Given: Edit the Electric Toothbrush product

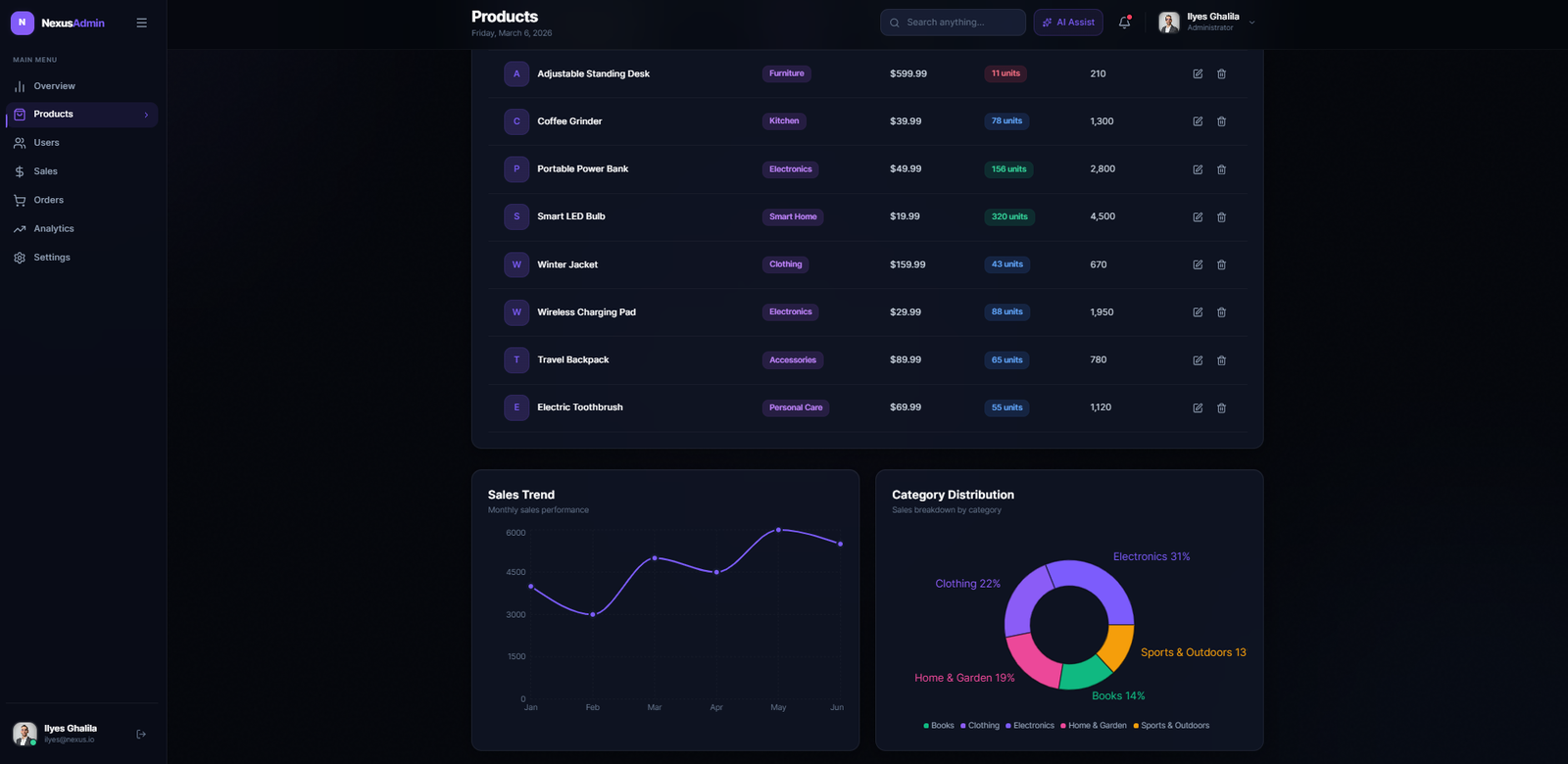Looking at the screenshot, I should [x=1198, y=408].
